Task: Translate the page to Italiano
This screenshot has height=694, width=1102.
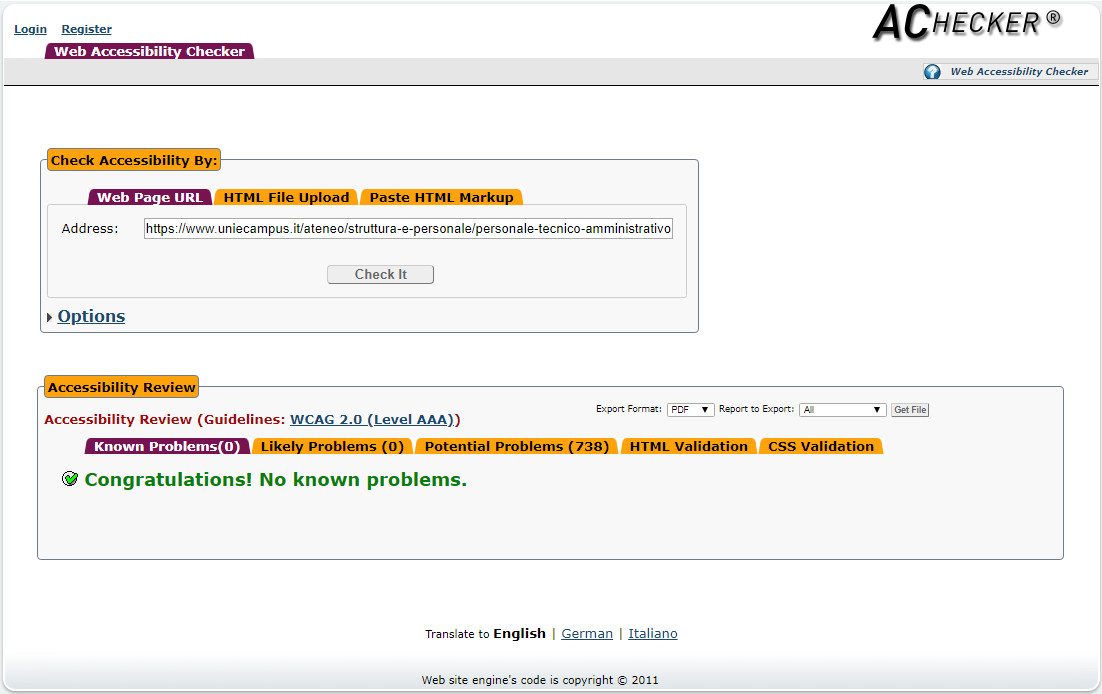Action: (653, 634)
